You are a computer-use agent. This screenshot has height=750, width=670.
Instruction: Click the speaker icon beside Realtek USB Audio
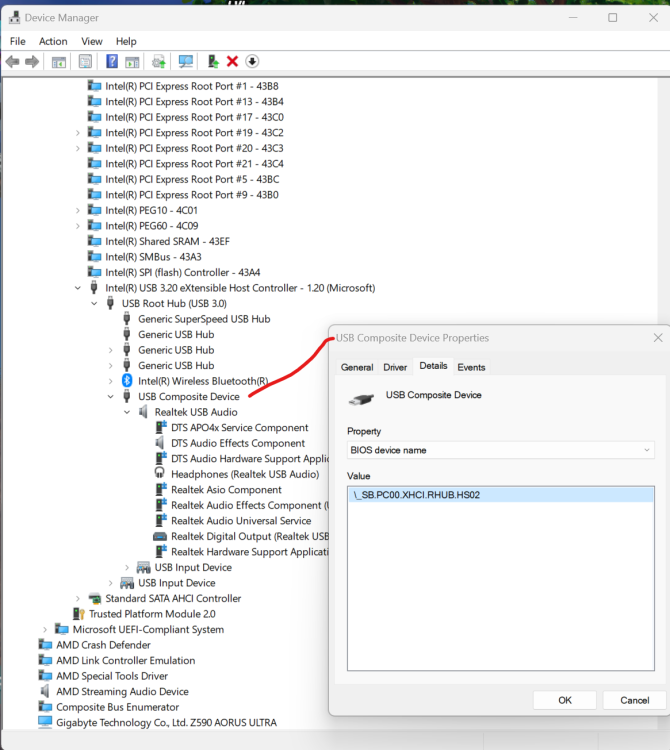pyautogui.click(x=143, y=412)
